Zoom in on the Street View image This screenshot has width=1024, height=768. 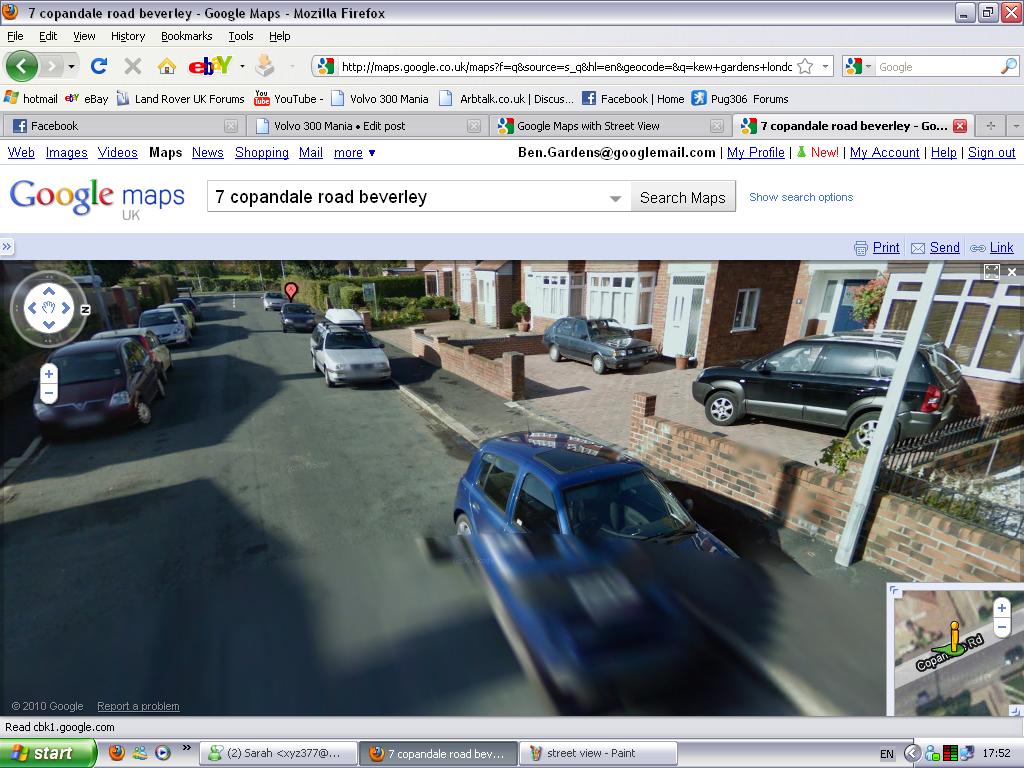pos(49,374)
